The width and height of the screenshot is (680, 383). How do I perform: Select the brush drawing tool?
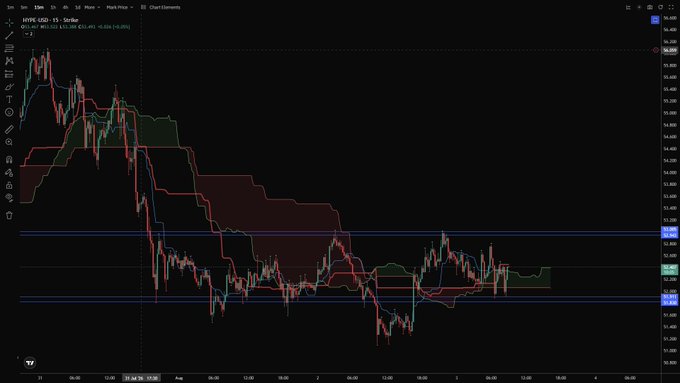point(9,87)
